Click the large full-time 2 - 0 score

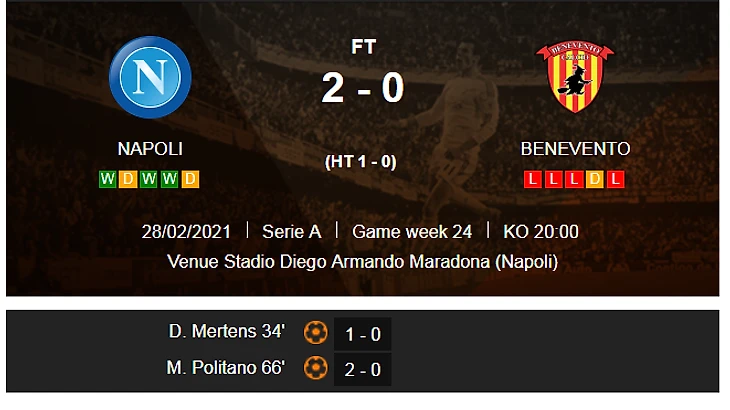tap(362, 88)
